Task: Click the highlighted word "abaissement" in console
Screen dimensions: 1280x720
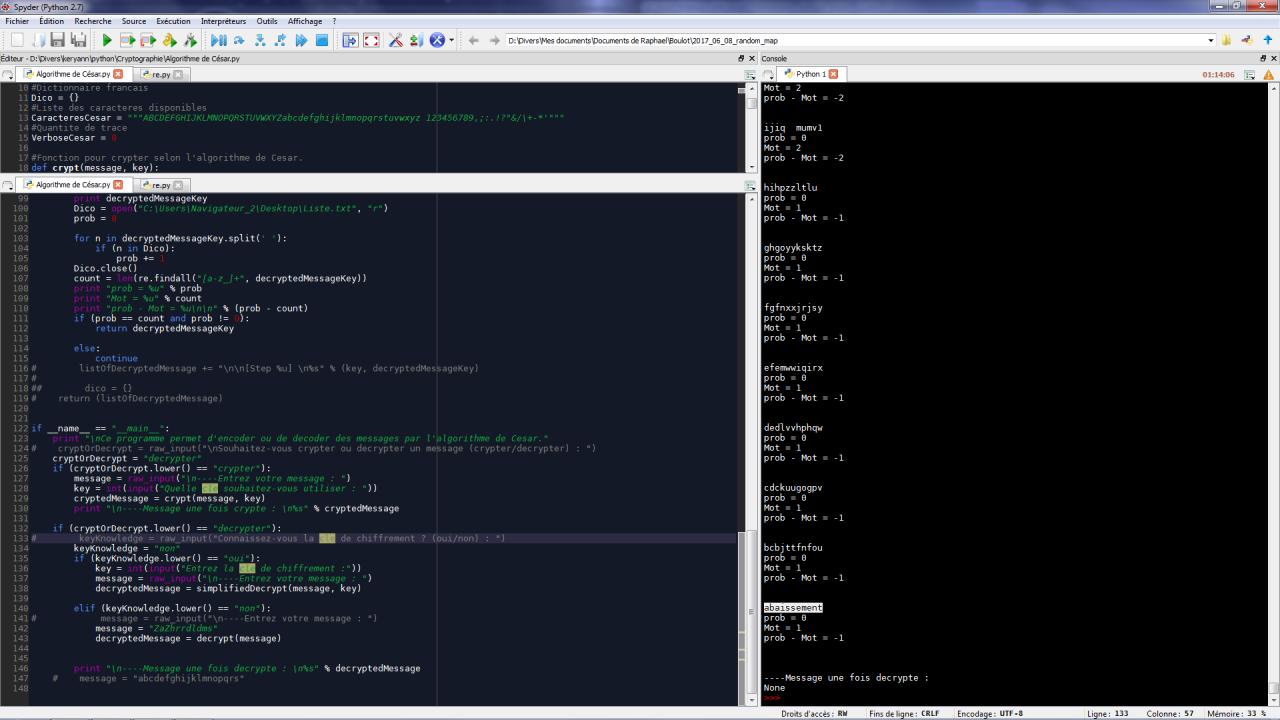Action: click(793, 608)
